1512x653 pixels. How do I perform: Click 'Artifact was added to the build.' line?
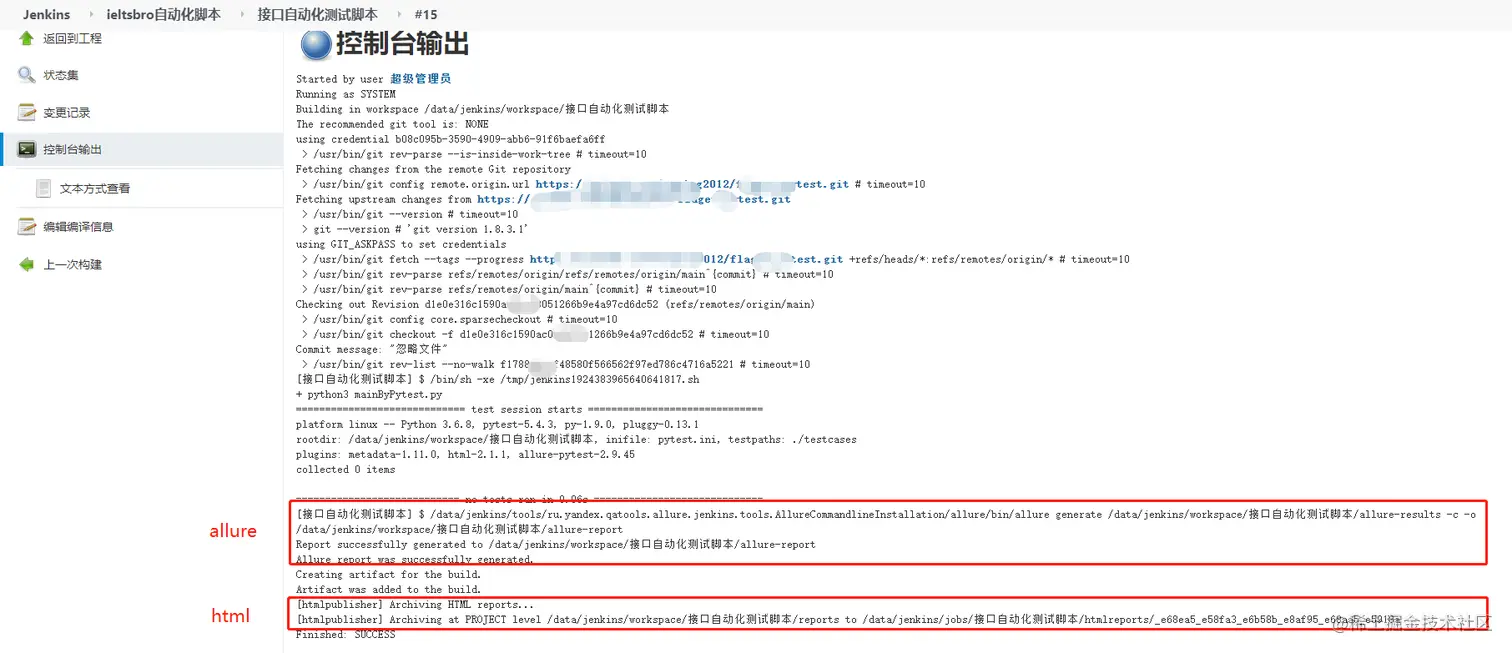[x=388, y=589]
